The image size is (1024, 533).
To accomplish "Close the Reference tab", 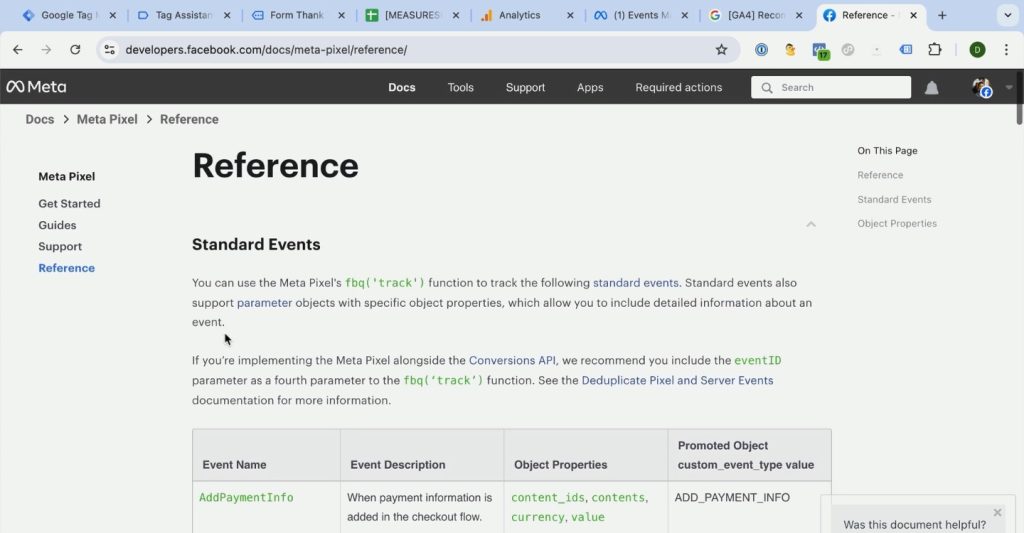I will click(x=913, y=15).
